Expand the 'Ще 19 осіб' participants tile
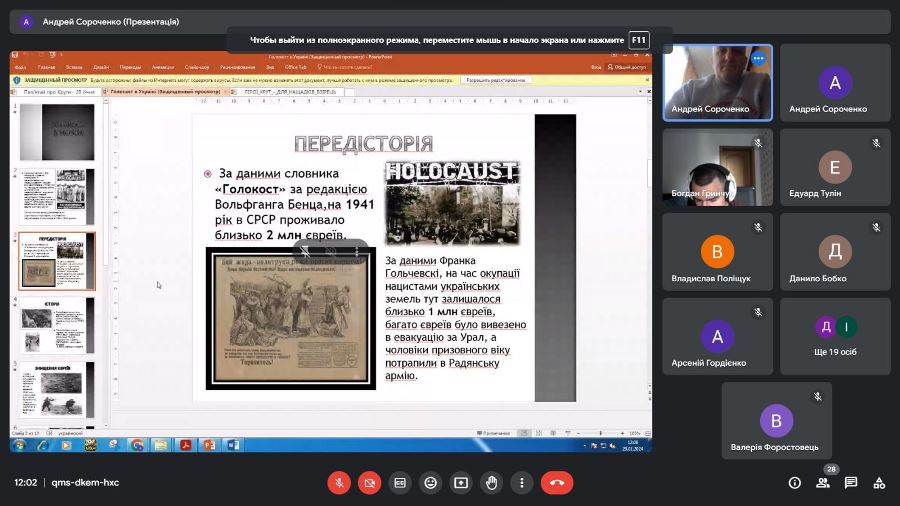 [835, 337]
